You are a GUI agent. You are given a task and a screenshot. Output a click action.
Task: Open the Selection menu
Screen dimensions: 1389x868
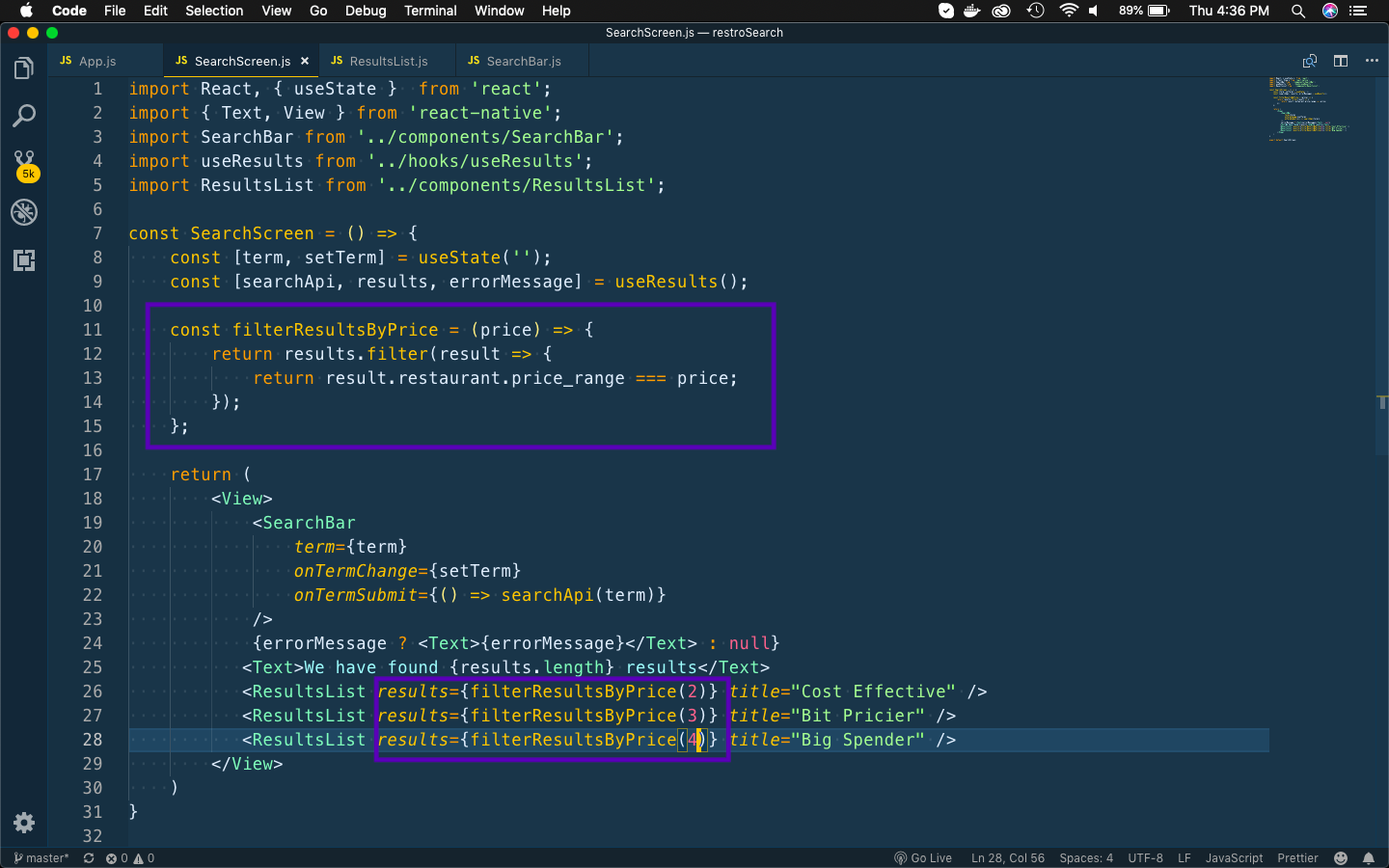[x=214, y=11]
